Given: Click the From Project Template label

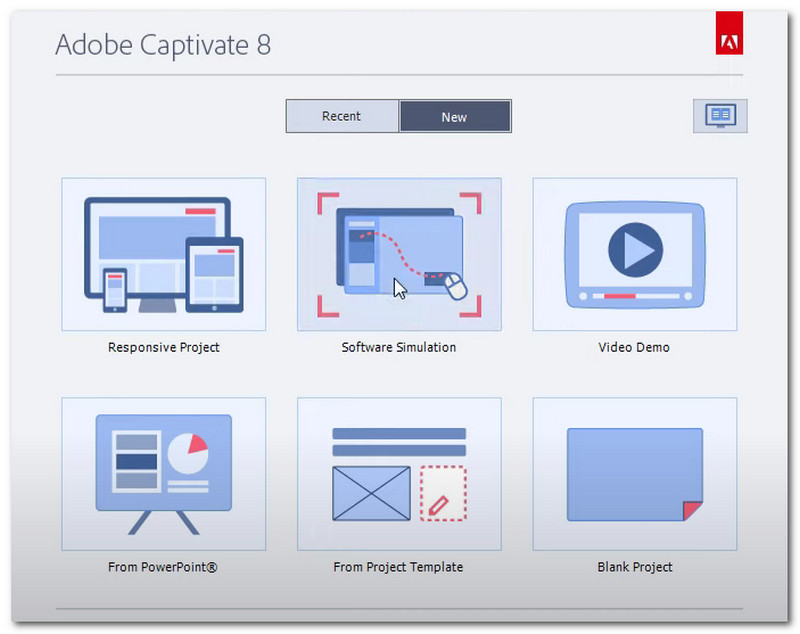Looking at the screenshot, I should point(398,567).
